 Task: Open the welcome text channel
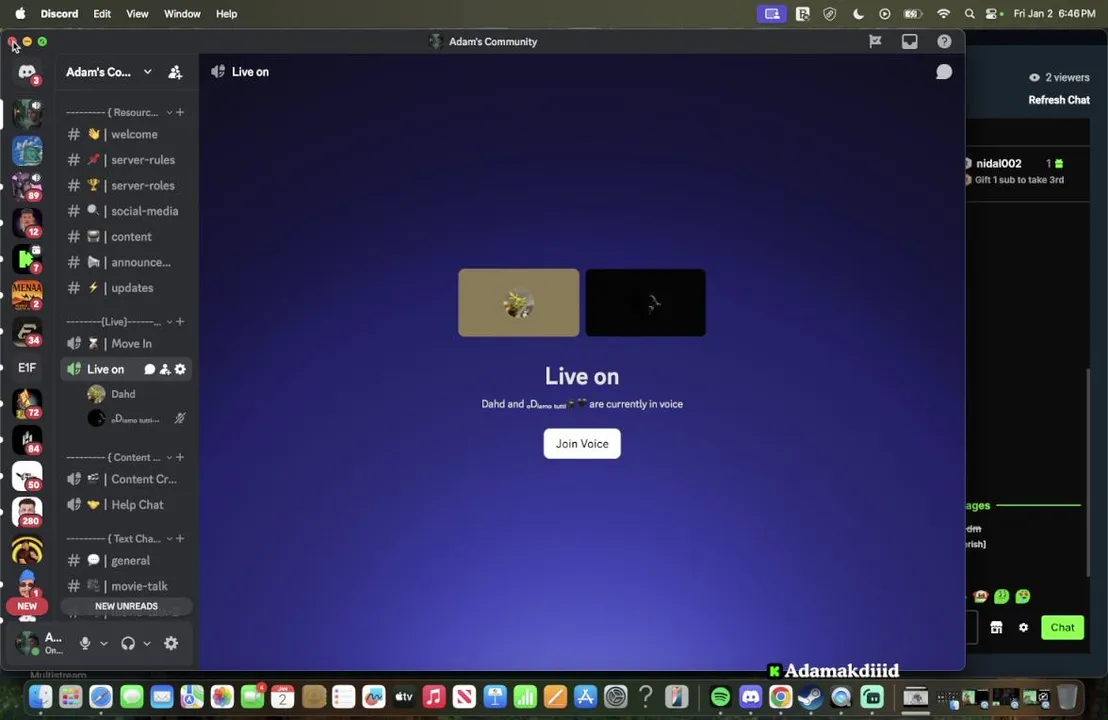pos(124,134)
